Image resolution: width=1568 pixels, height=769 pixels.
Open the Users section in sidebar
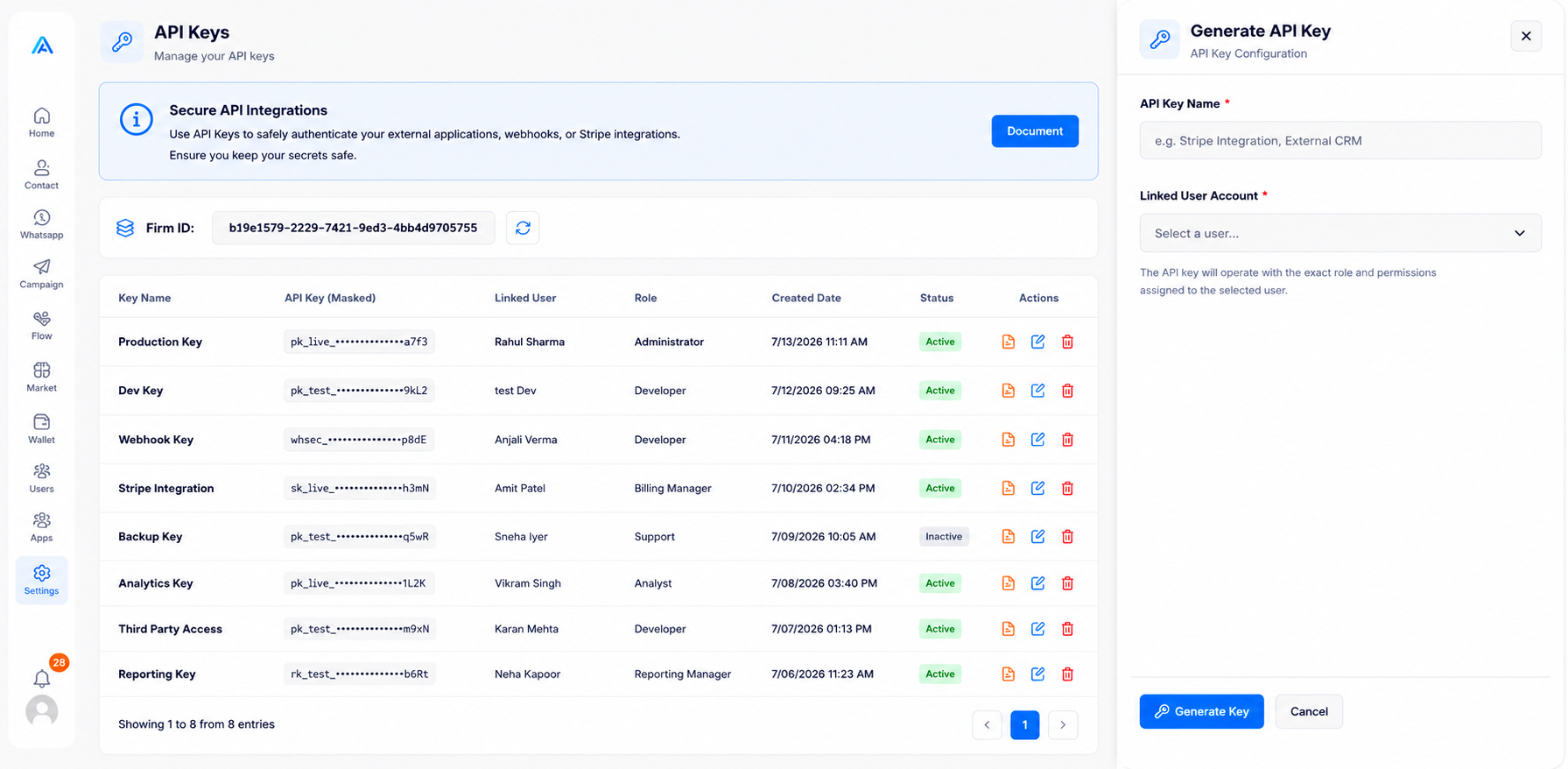(41, 479)
